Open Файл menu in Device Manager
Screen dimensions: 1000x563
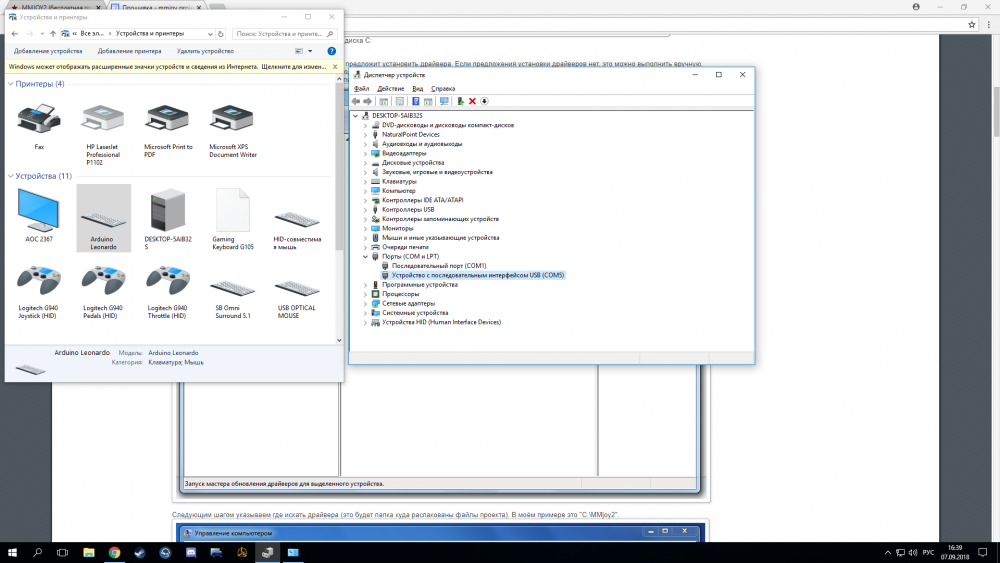(x=362, y=89)
